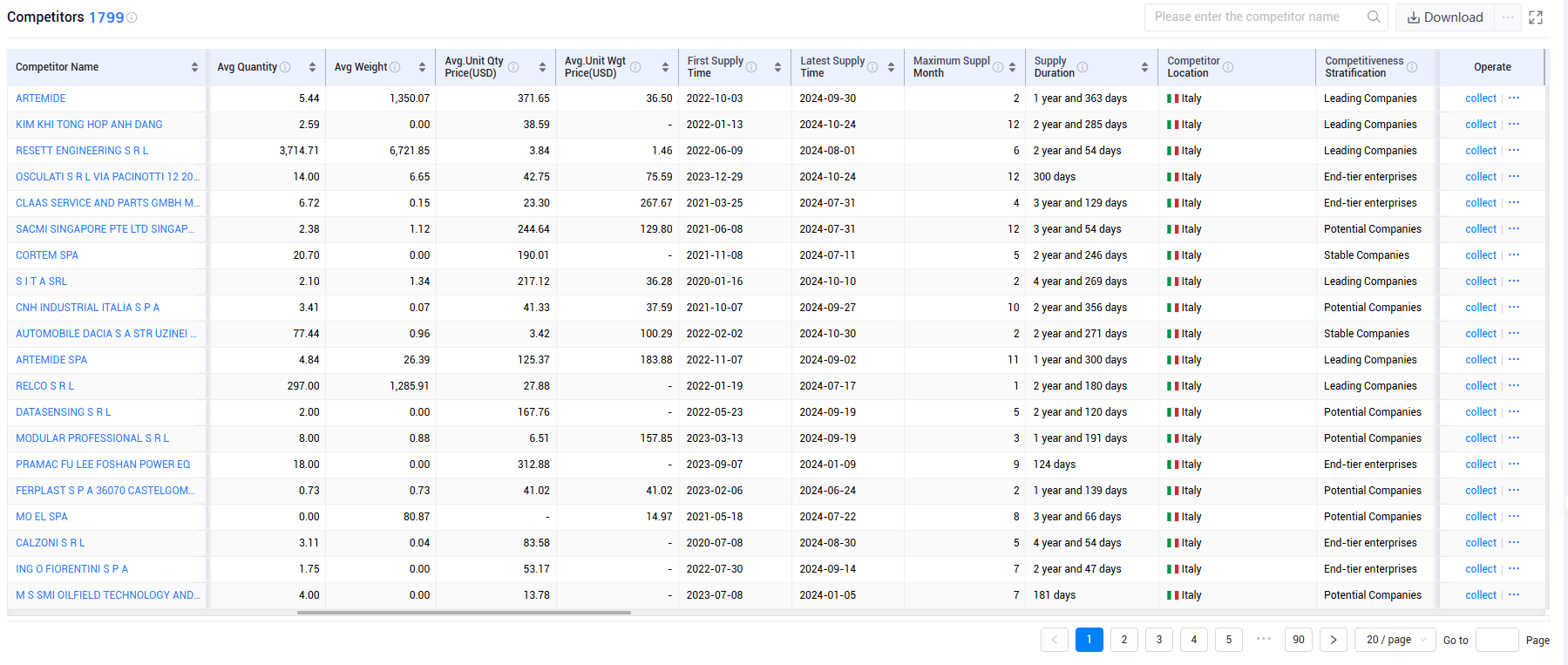Open more actions for RELCO S R L row

(x=1514, y=386)
